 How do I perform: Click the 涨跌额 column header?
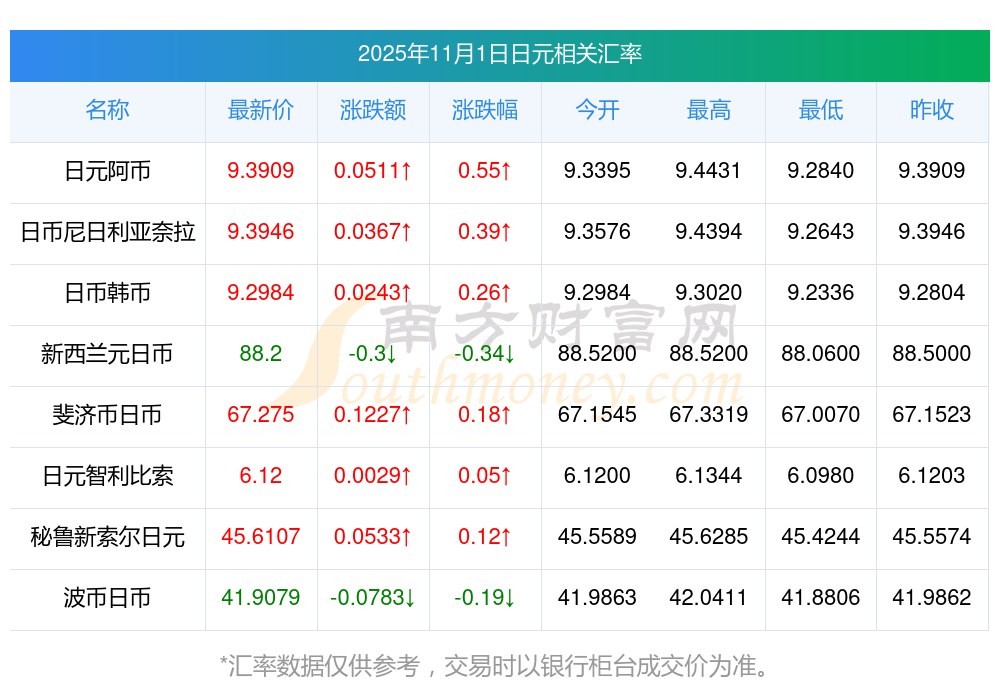click(x=373, y=111)
